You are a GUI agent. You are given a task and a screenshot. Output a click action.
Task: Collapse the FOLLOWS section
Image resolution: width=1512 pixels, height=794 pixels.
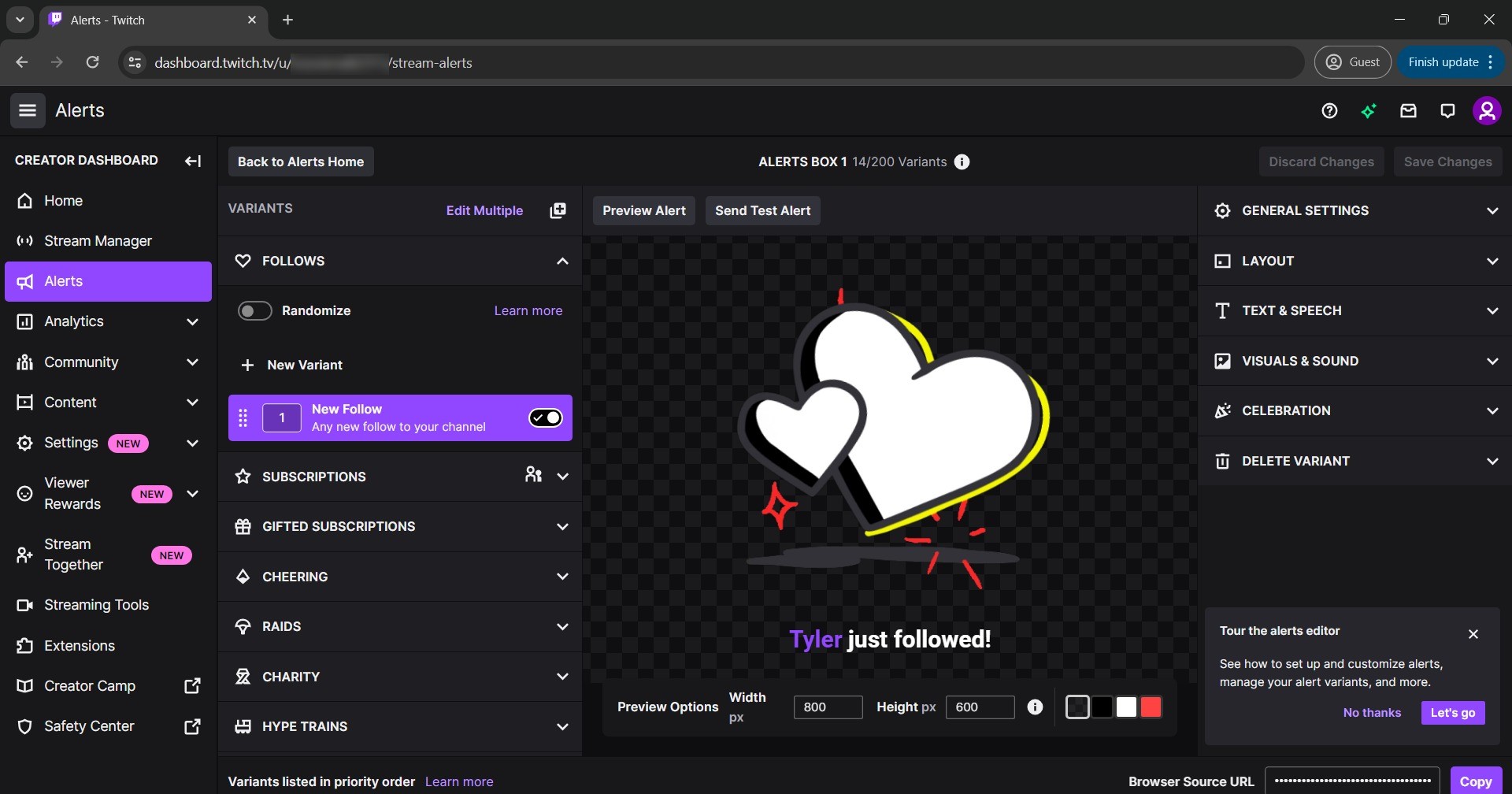(x=562, y=261)
